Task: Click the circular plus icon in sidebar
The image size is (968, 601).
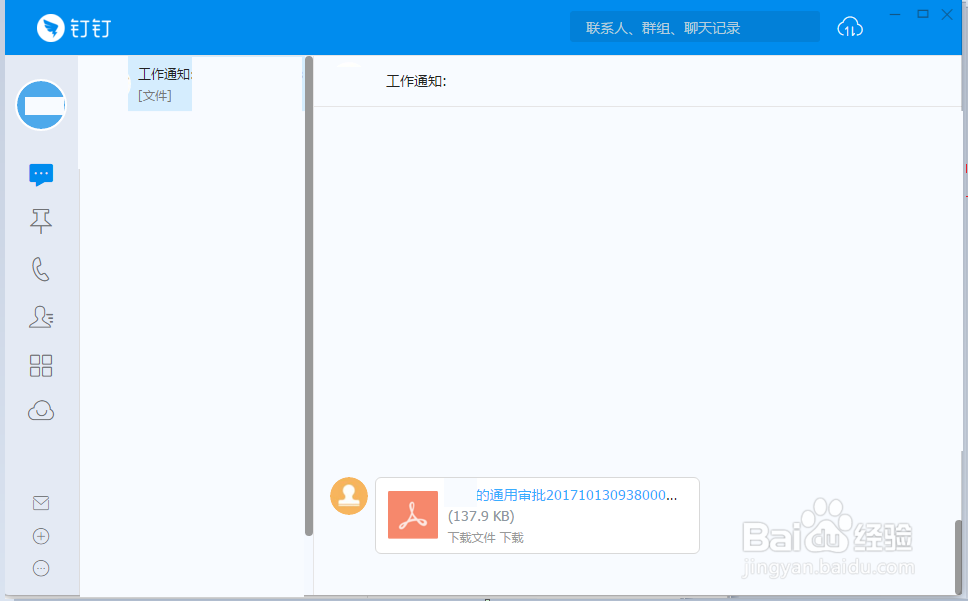Action: click(x=41, y=536)
